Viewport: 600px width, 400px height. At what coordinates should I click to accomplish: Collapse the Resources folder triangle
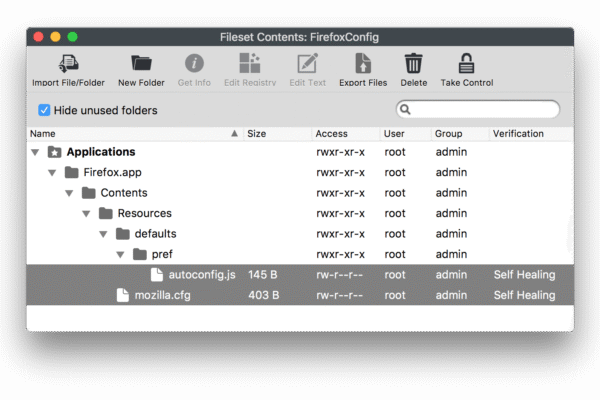point(86,214)
